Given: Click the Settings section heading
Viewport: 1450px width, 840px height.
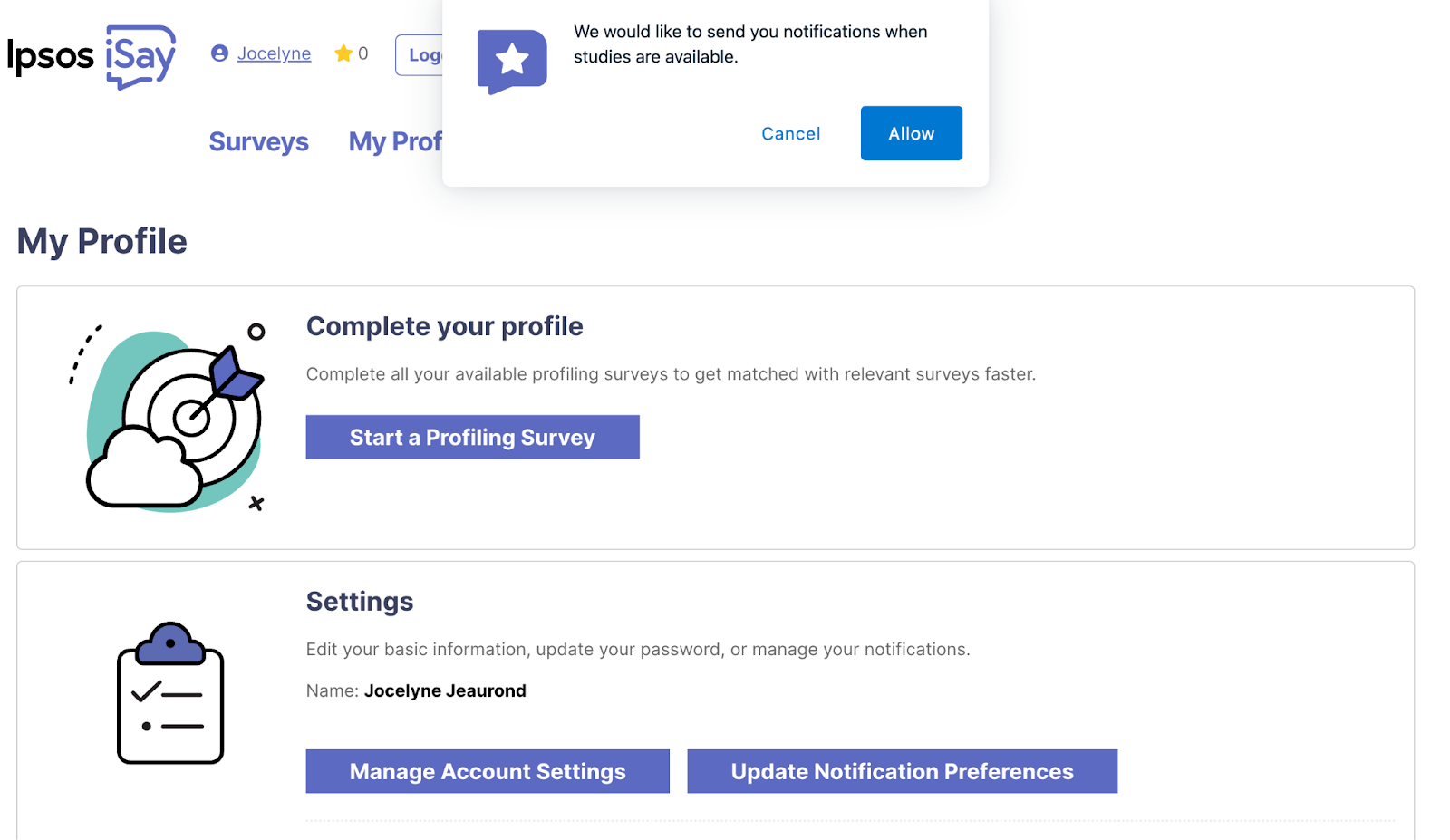Looking at the screenshot, I should (x=360, y=602).
